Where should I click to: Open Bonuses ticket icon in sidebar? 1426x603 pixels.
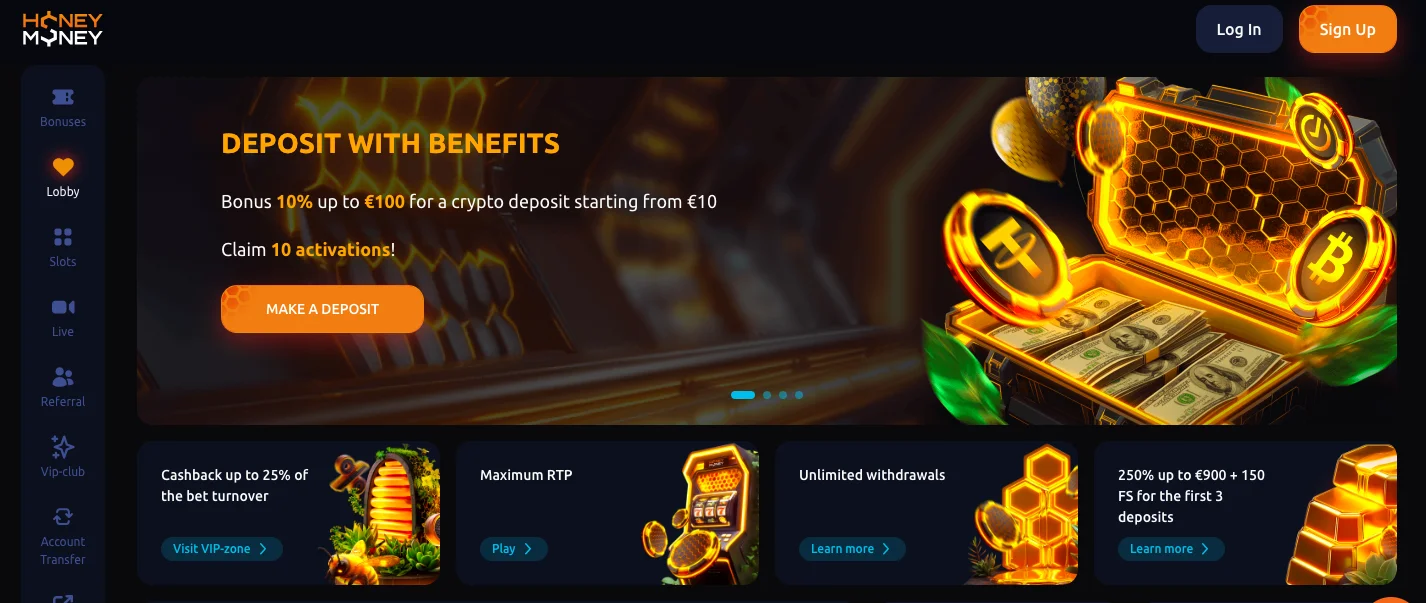pyautogui.click(x=63, y=98)
